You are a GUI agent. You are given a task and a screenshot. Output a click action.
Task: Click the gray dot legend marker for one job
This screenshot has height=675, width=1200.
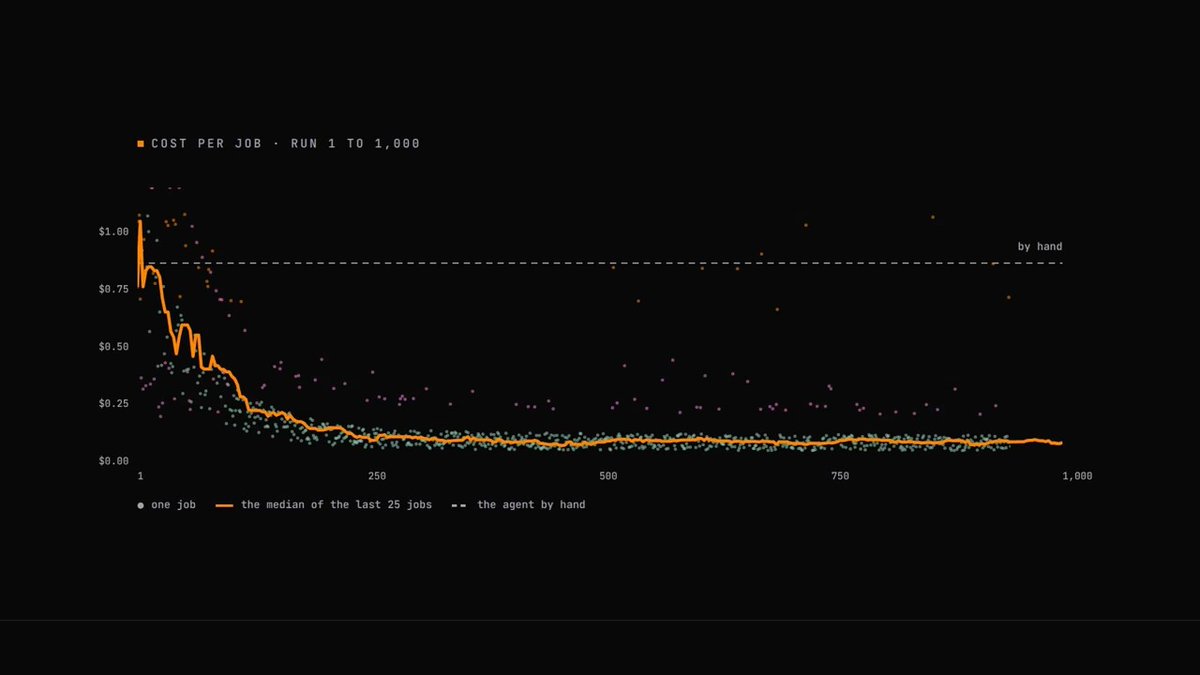point(141,506)
